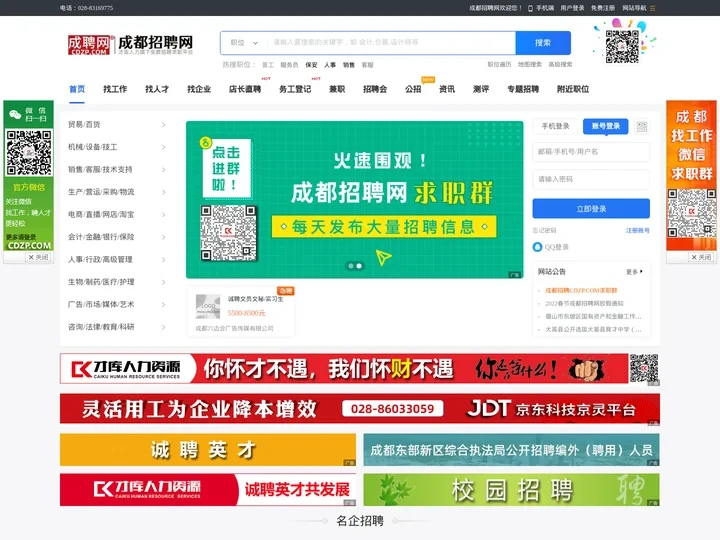Close the right 求职群 floating ad

click(701, 257)
